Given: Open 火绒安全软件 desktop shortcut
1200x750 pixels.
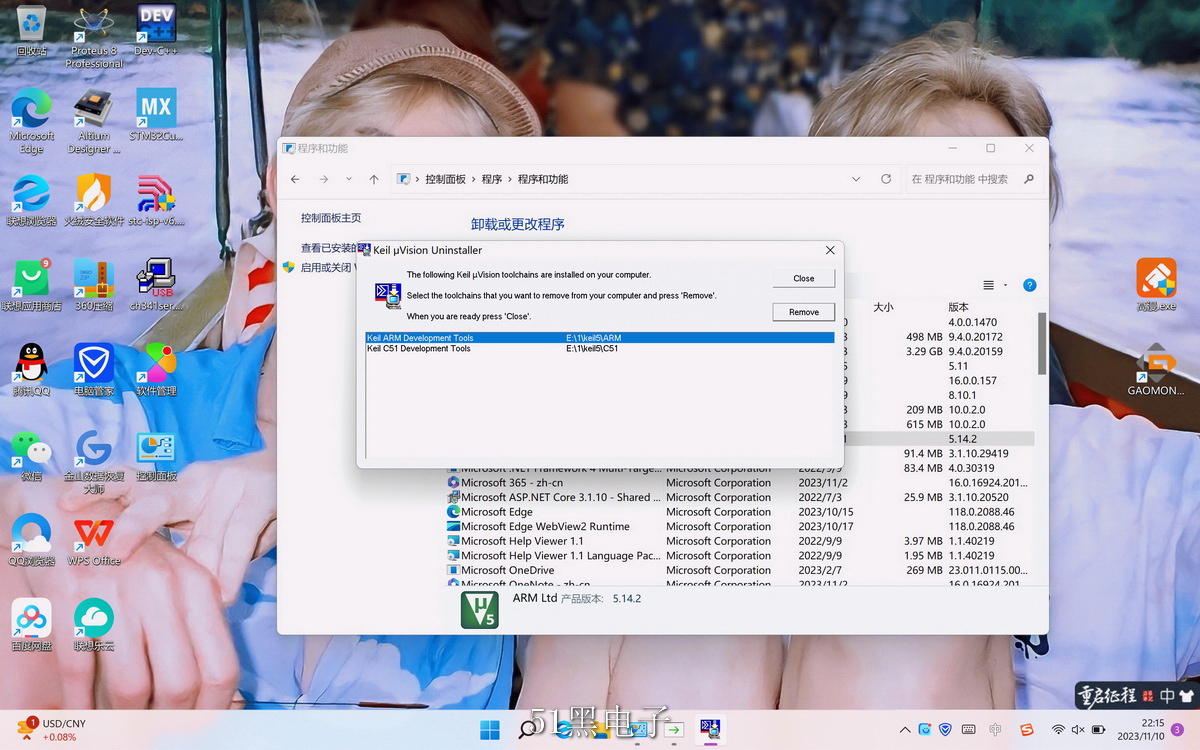Looking at the screenshot, I should 94,200.
